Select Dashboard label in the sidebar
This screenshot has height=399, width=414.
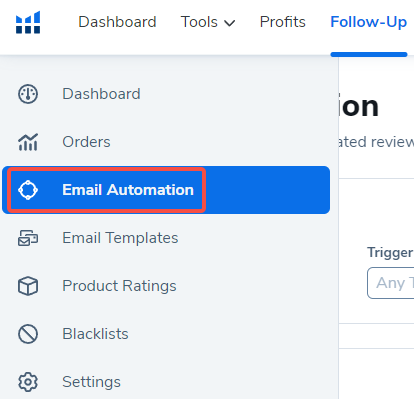(101, 94)
